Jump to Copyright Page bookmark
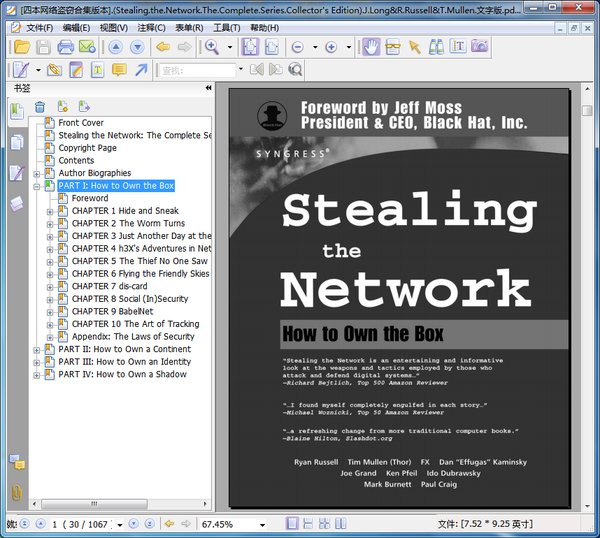 click(x=87, y=148)
